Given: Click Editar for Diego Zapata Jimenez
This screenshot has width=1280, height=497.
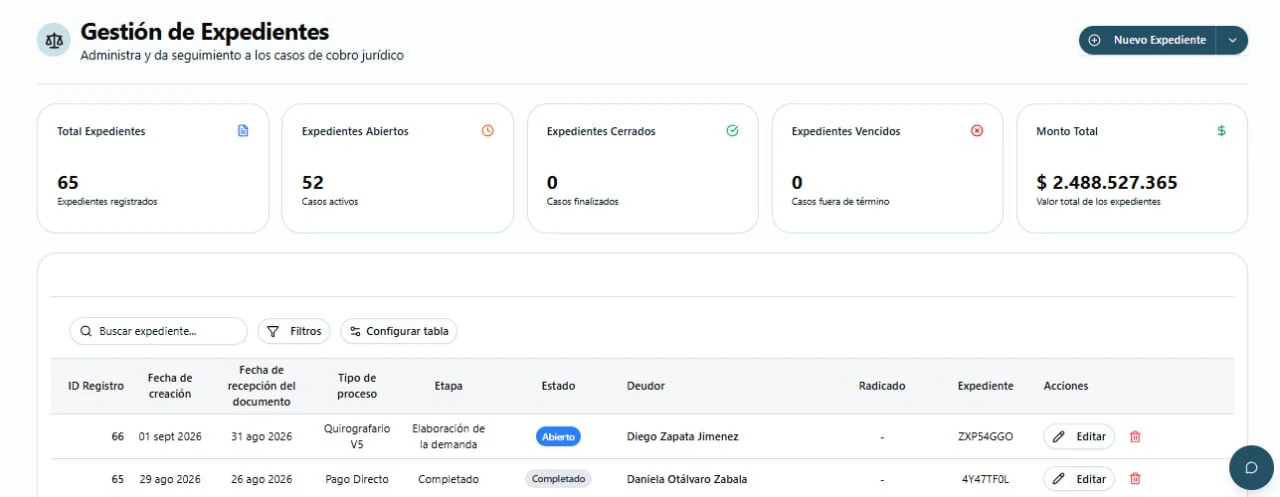Looking at the screenshot, I should (x=1079, y=436).
